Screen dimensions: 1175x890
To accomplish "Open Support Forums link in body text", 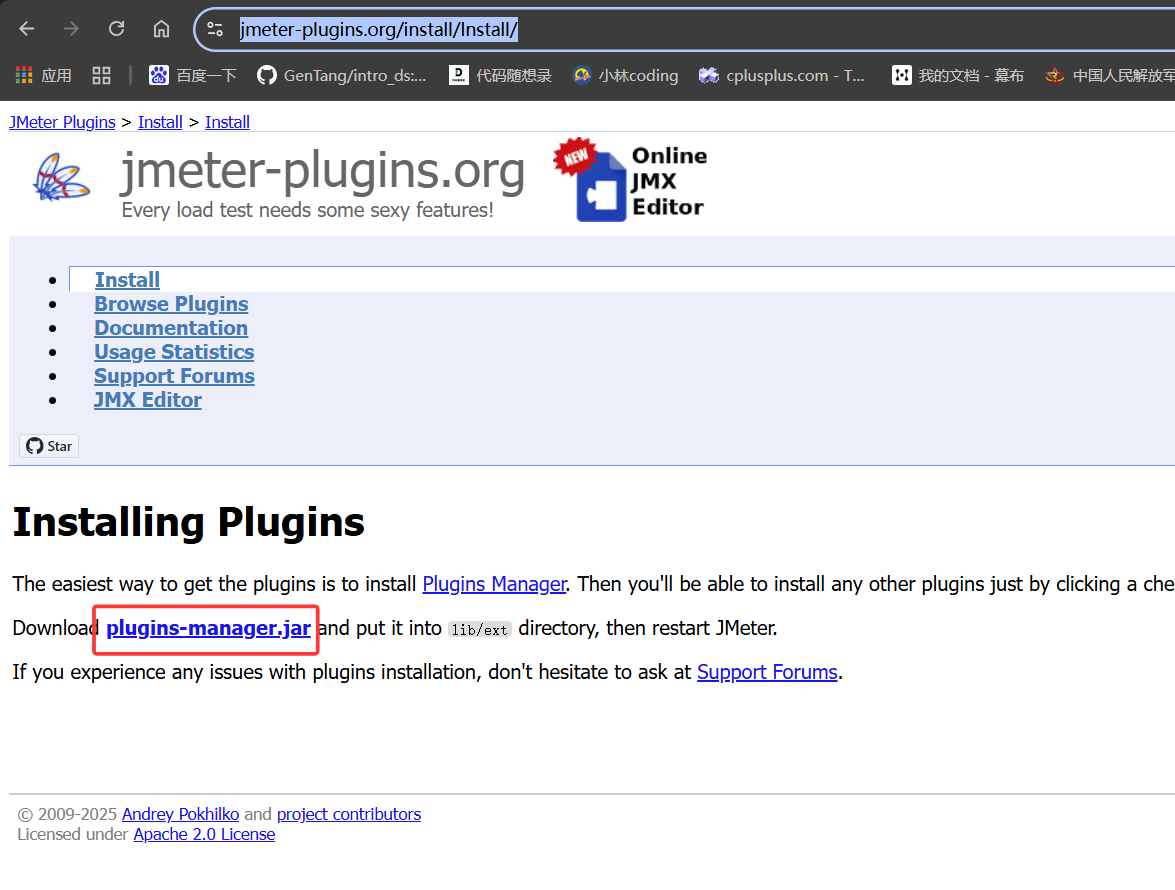I will click(x=767, y=672).
